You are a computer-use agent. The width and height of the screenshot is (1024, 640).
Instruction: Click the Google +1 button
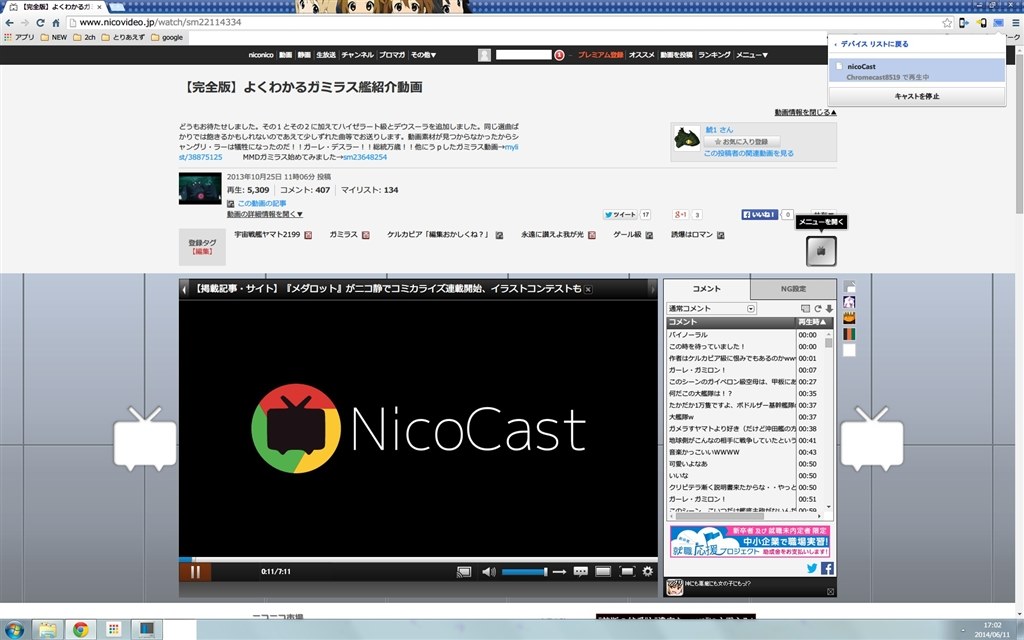point(680,215)
